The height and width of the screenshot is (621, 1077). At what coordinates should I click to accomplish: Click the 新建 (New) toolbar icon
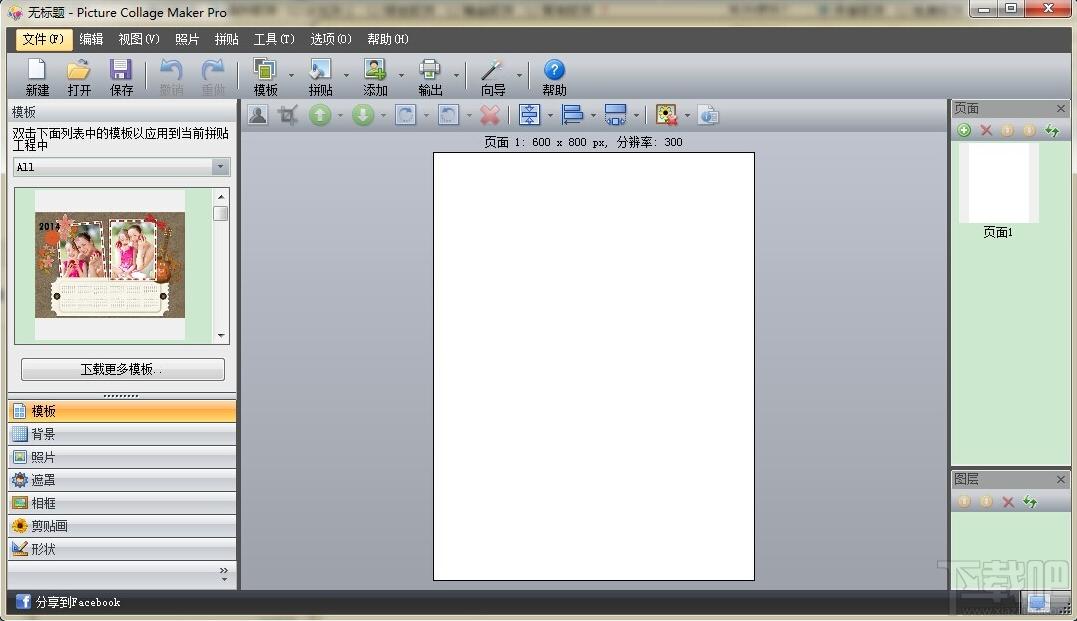pos(37,70)
